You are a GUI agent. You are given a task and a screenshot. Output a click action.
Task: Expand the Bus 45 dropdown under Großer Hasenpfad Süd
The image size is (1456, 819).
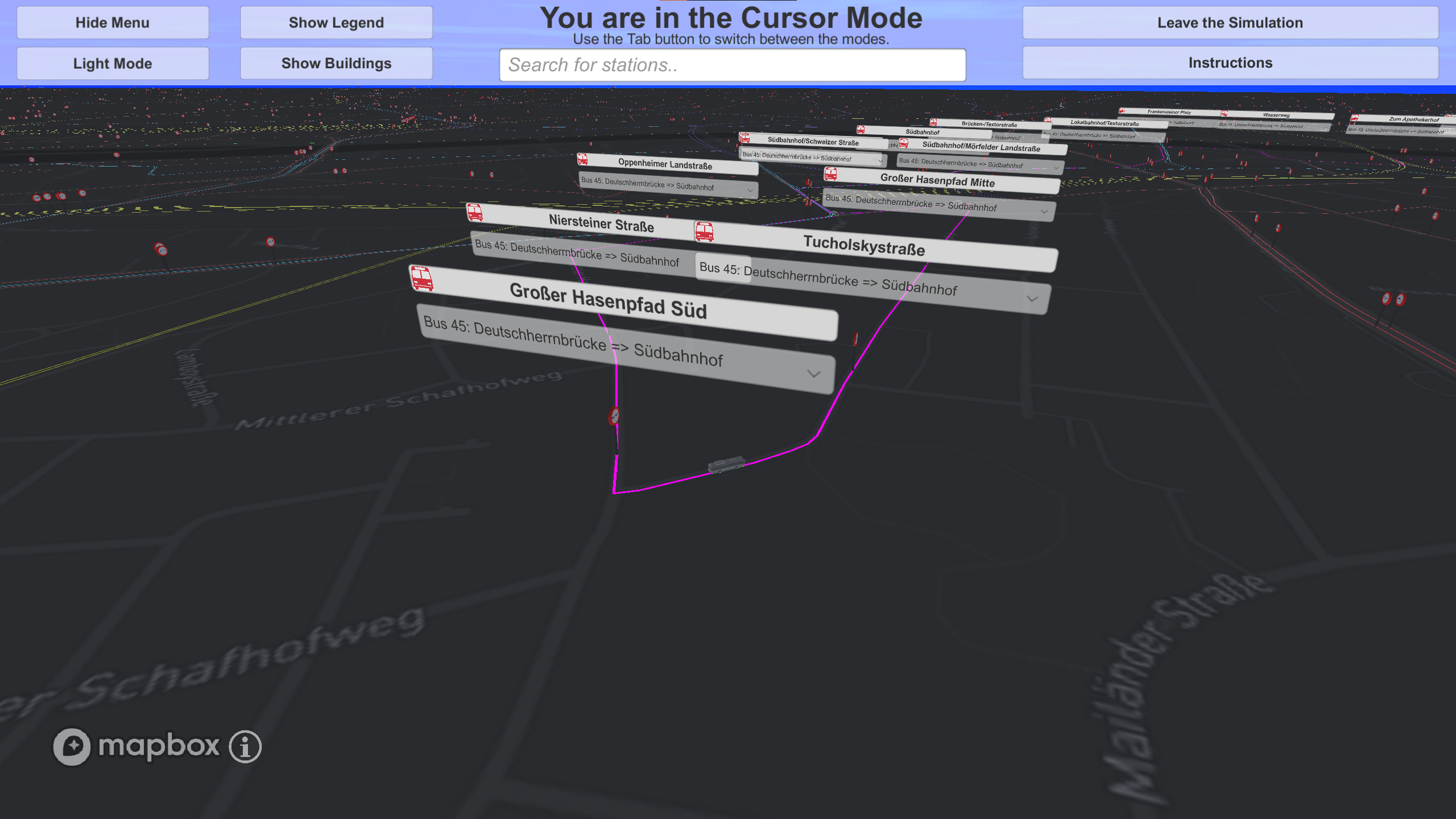(x=814, y=374)
